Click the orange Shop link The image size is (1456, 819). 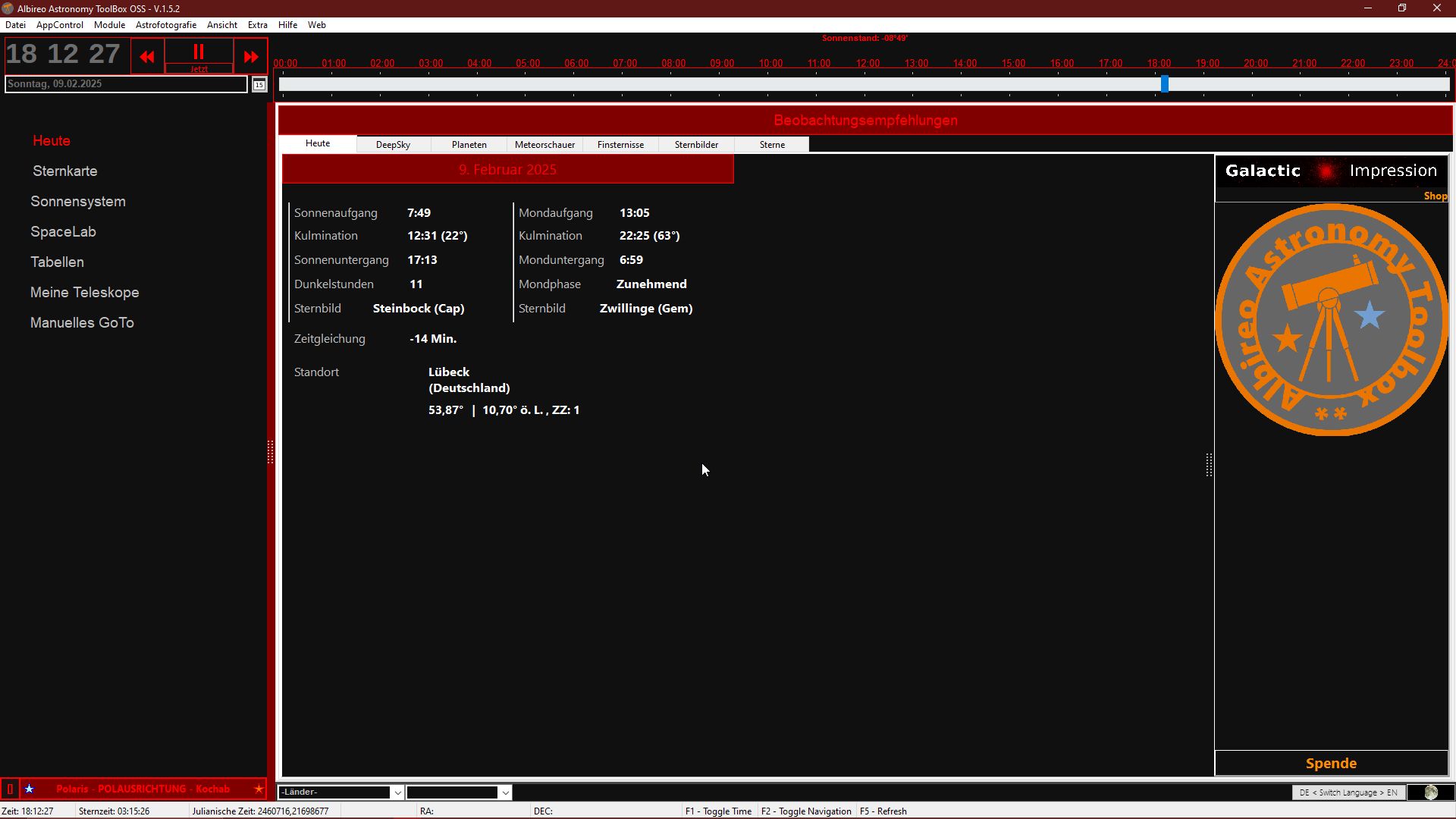click(1435, 196)
